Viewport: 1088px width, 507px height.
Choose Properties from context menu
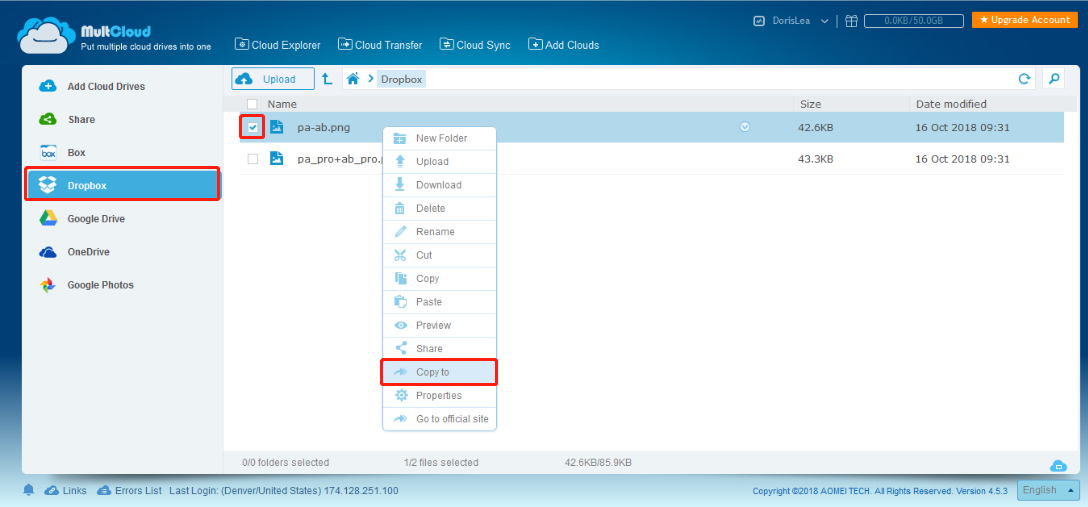tap(439, 395)
